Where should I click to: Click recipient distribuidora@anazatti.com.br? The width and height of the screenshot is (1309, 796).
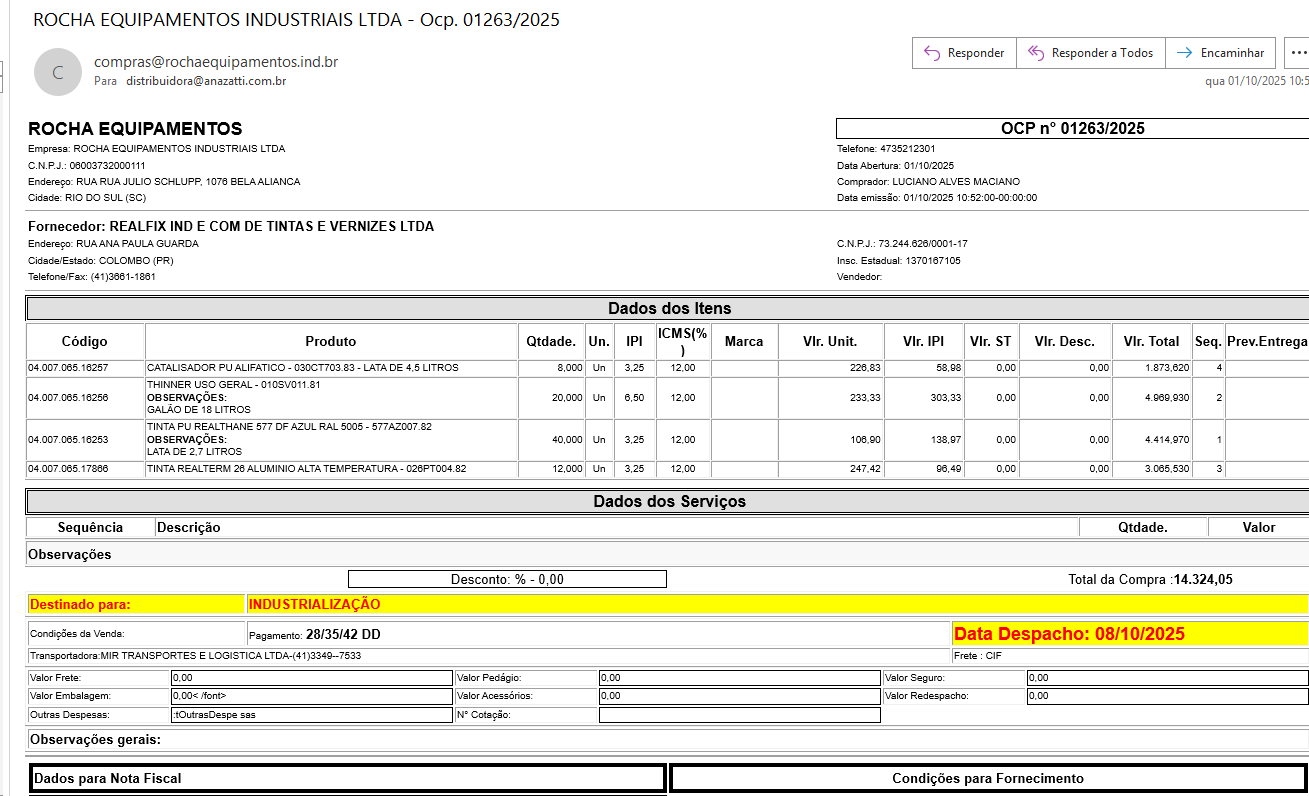206,81
